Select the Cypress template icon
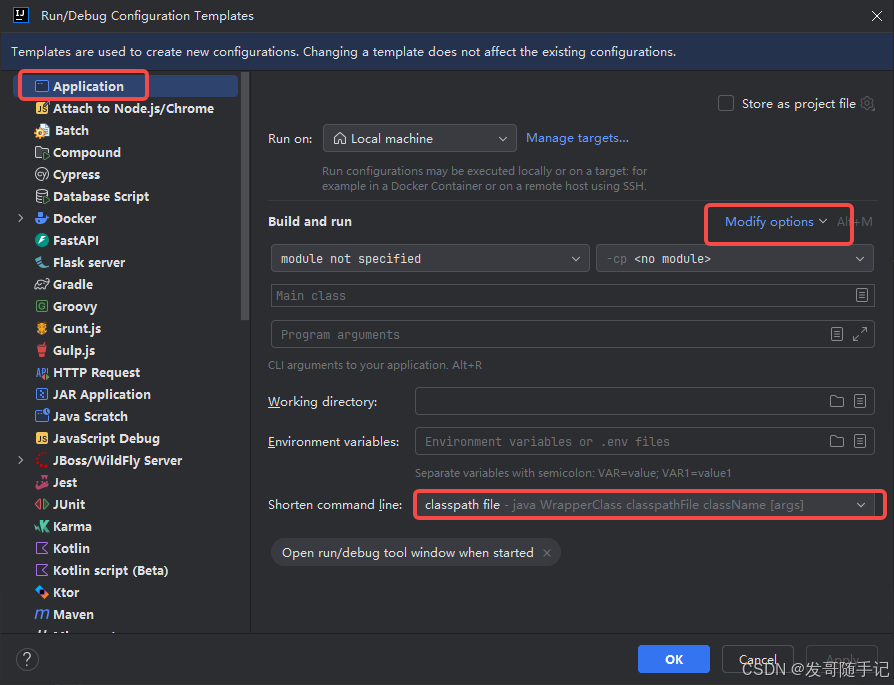 pyautogui.click(x=42, y=175)
